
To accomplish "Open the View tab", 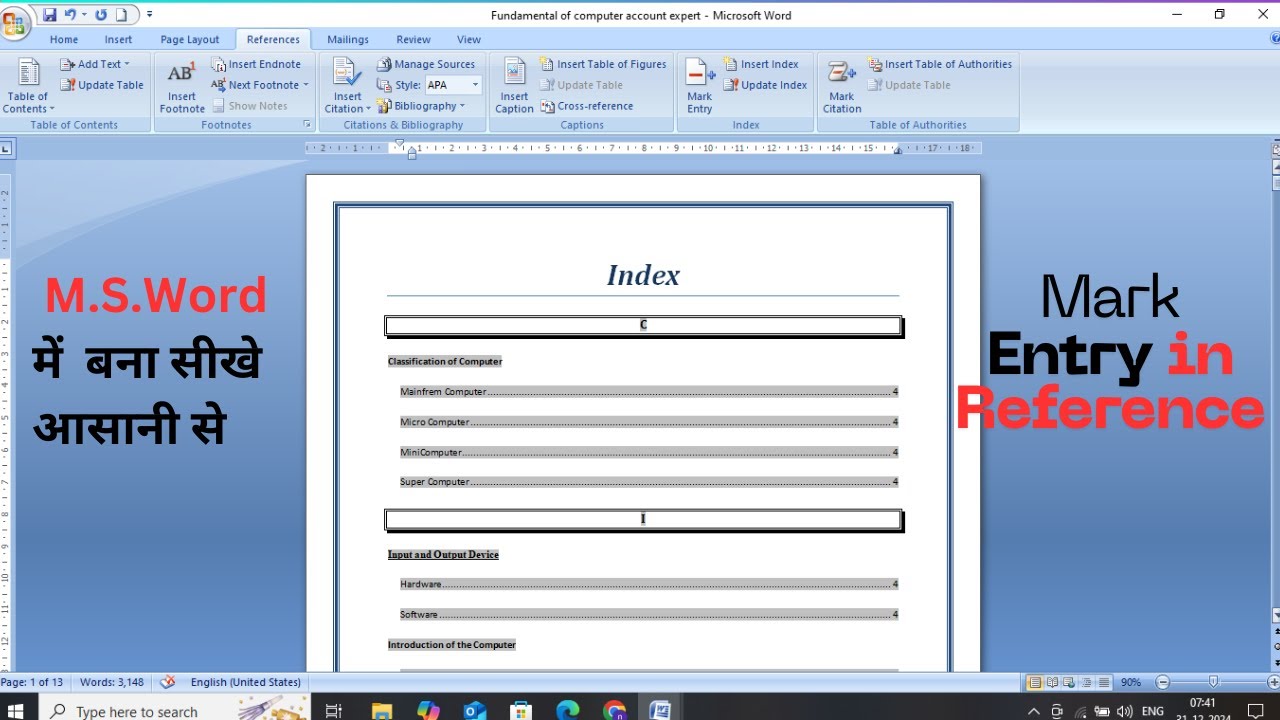I will pos(469,40).
